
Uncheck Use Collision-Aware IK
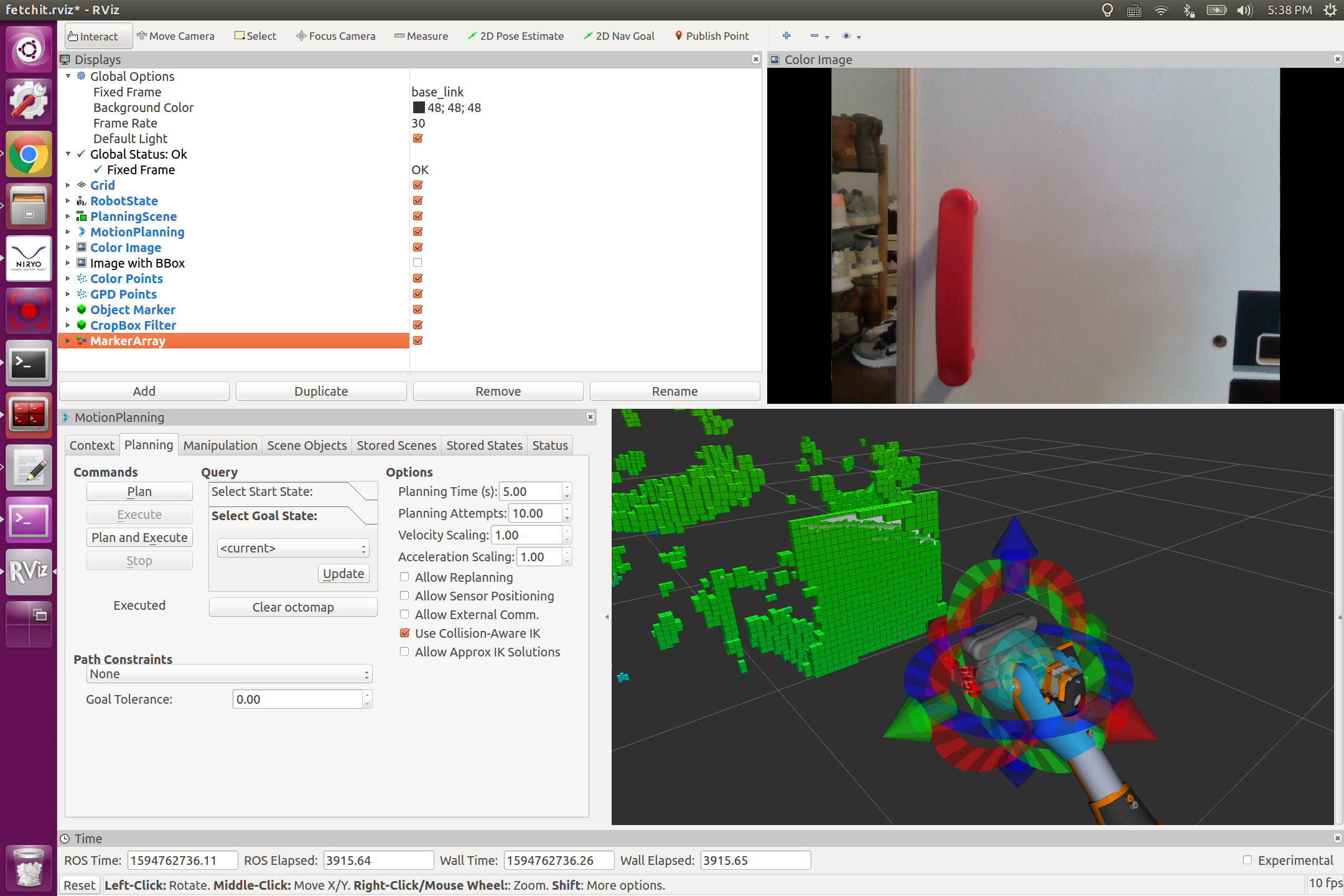[x=405, y=633]
